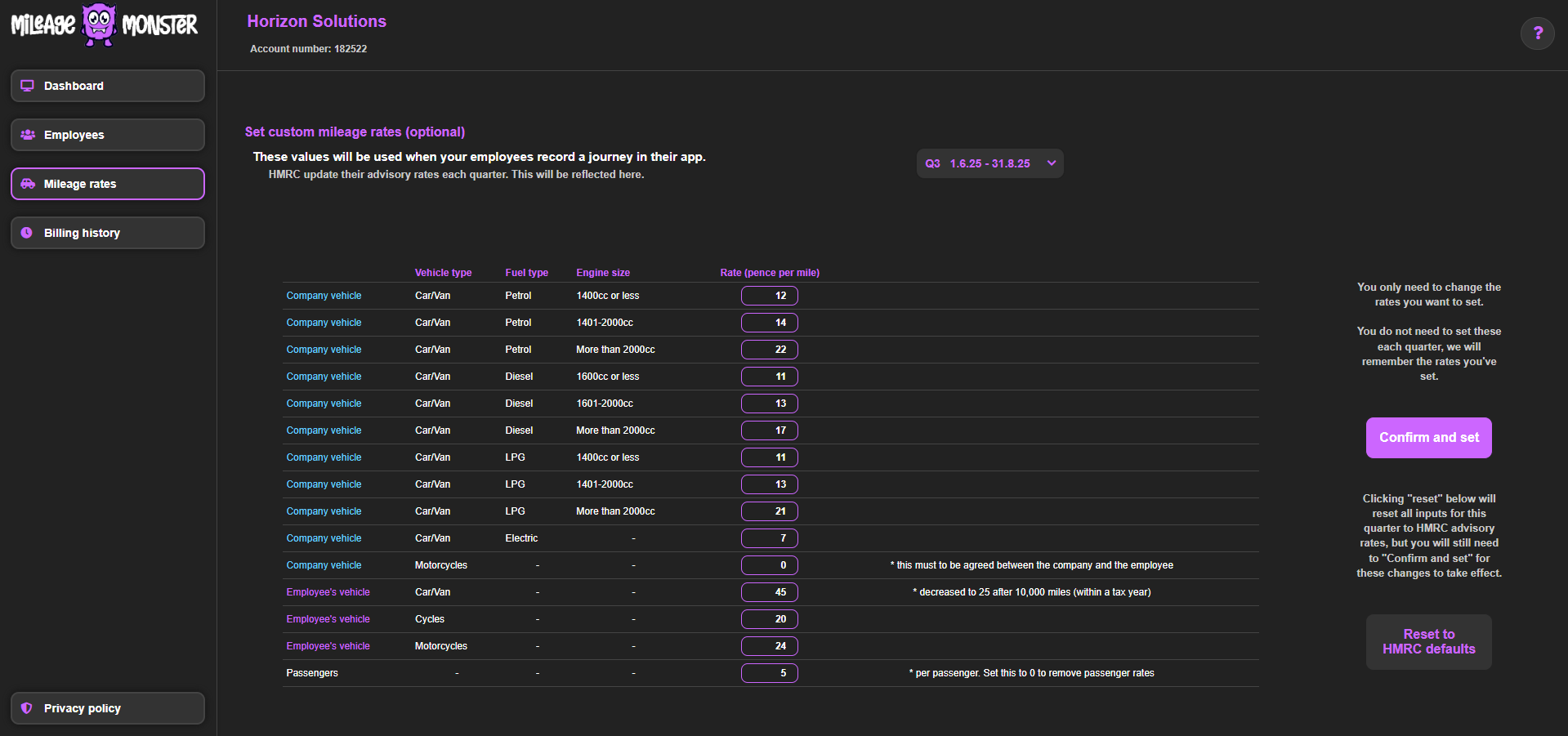This screenshot has height=736, width=1568.
Task: Edit rate for Diesel 1600cc or less
Action: pyautogui.click(x=770, y=377)
